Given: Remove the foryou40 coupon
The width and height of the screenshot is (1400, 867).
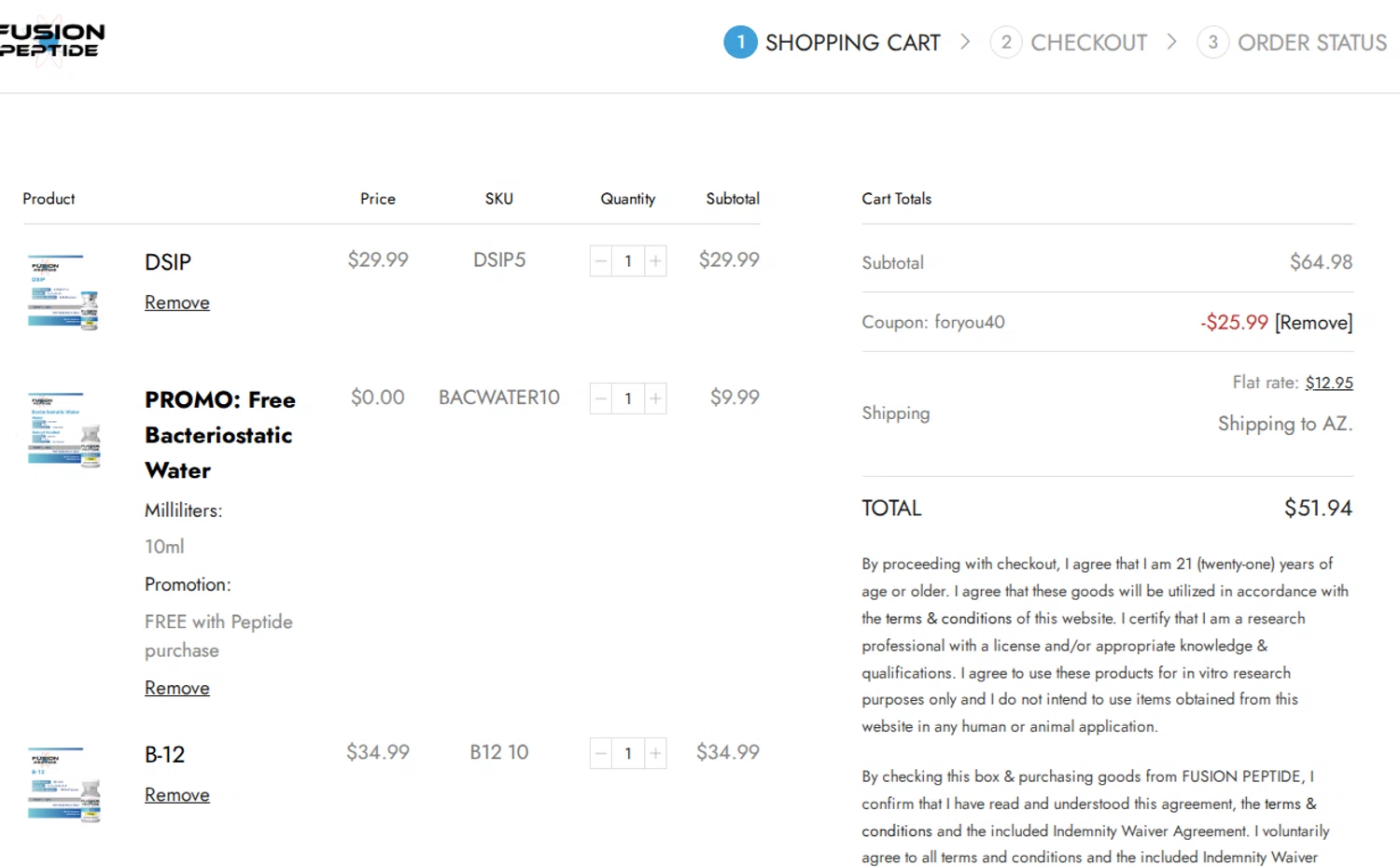Looking at the screenshot, I should (1314, 323).
